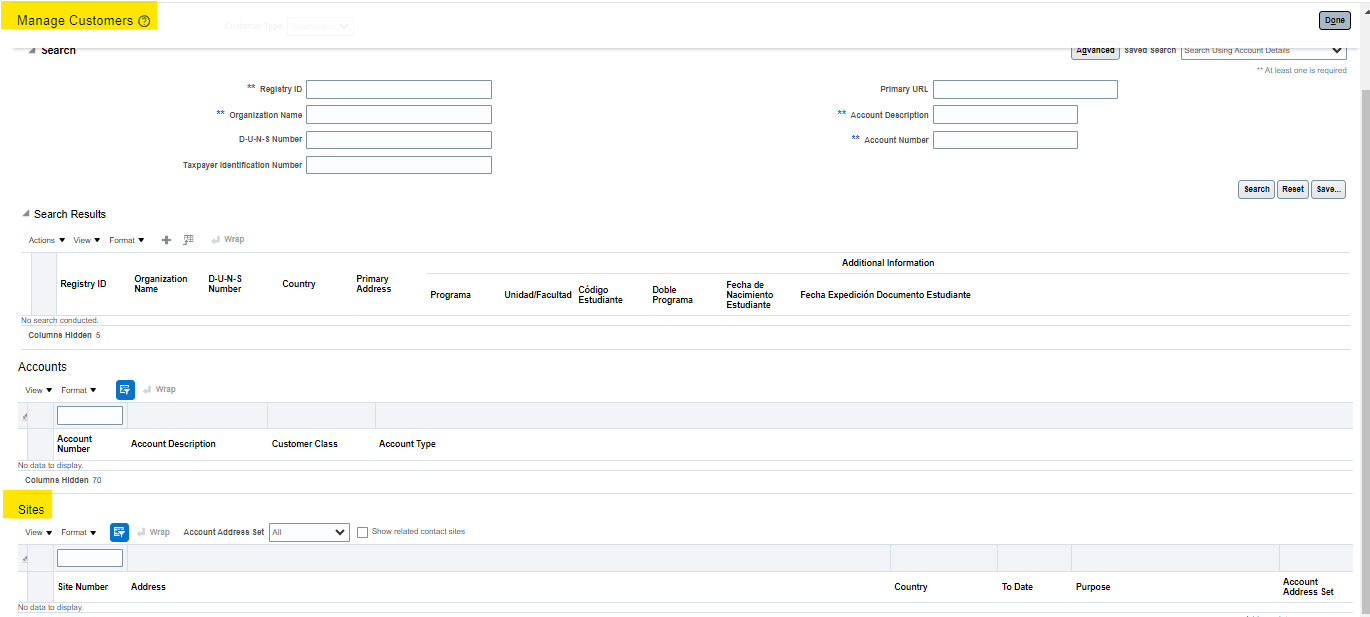Screen dimensions: 1370x617
Task: Click Registry ID column header
Action: (83, 284)
